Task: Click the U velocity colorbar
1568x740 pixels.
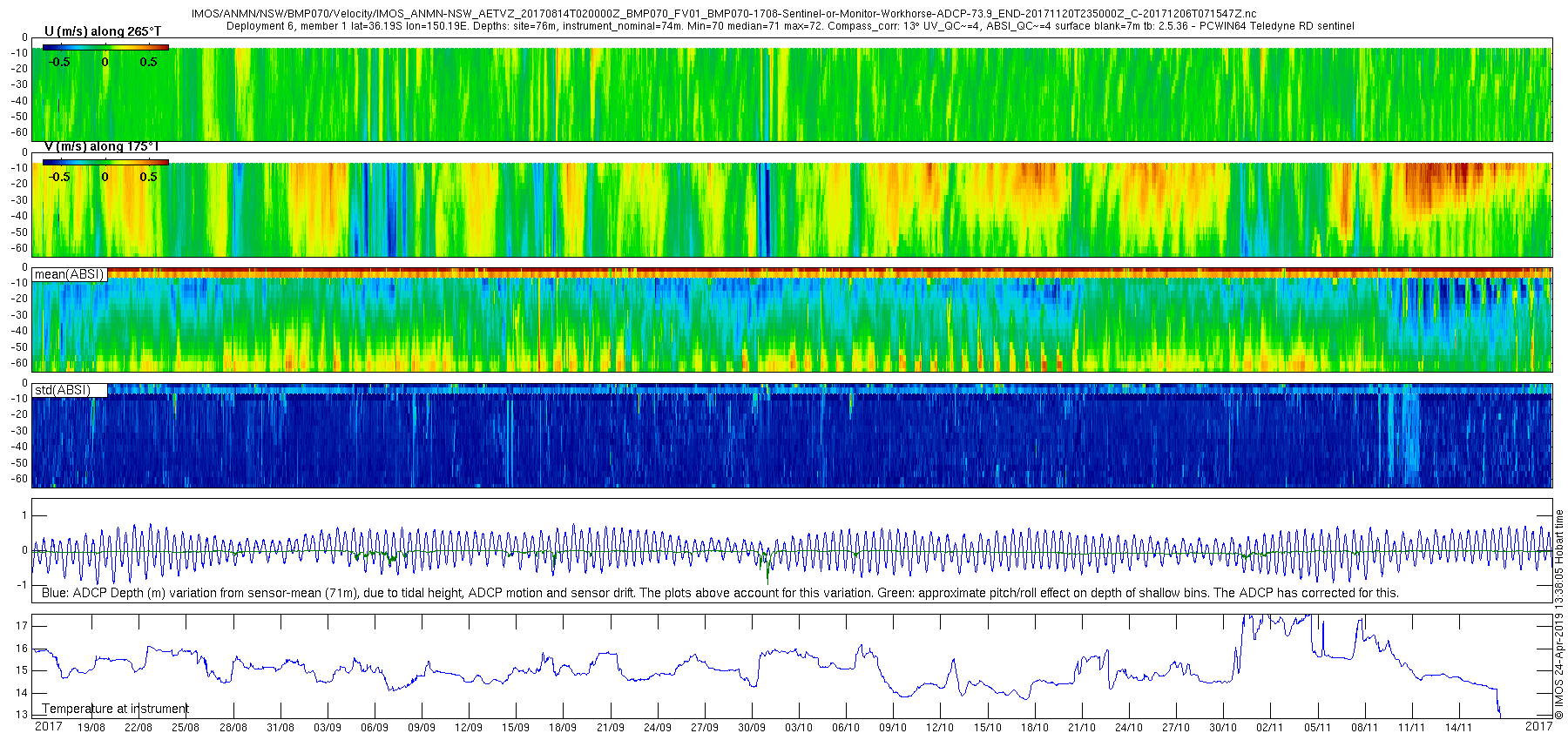Action: (105, 47)
